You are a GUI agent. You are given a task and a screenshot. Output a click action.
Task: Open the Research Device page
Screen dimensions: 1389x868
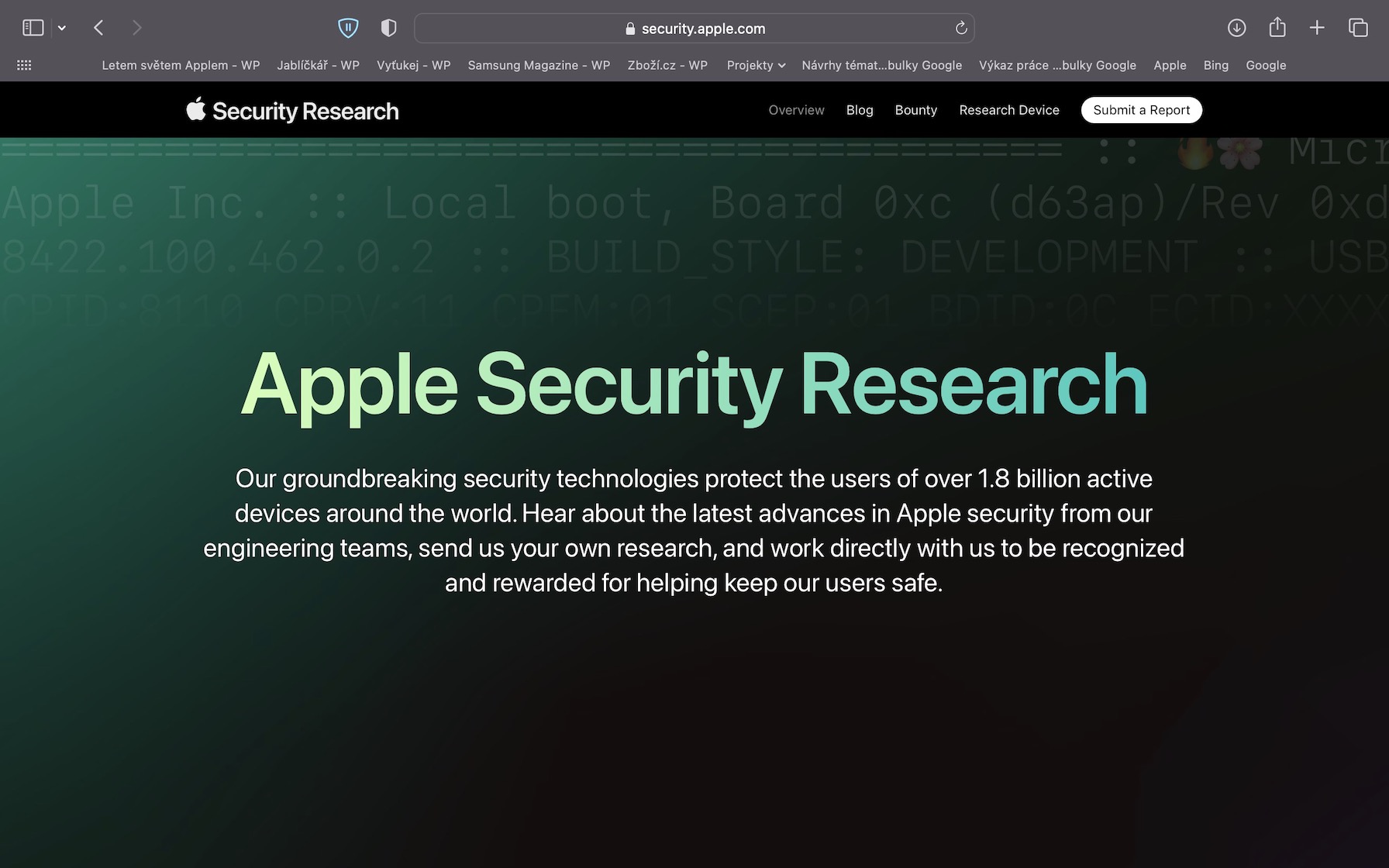coord(1008,110)
